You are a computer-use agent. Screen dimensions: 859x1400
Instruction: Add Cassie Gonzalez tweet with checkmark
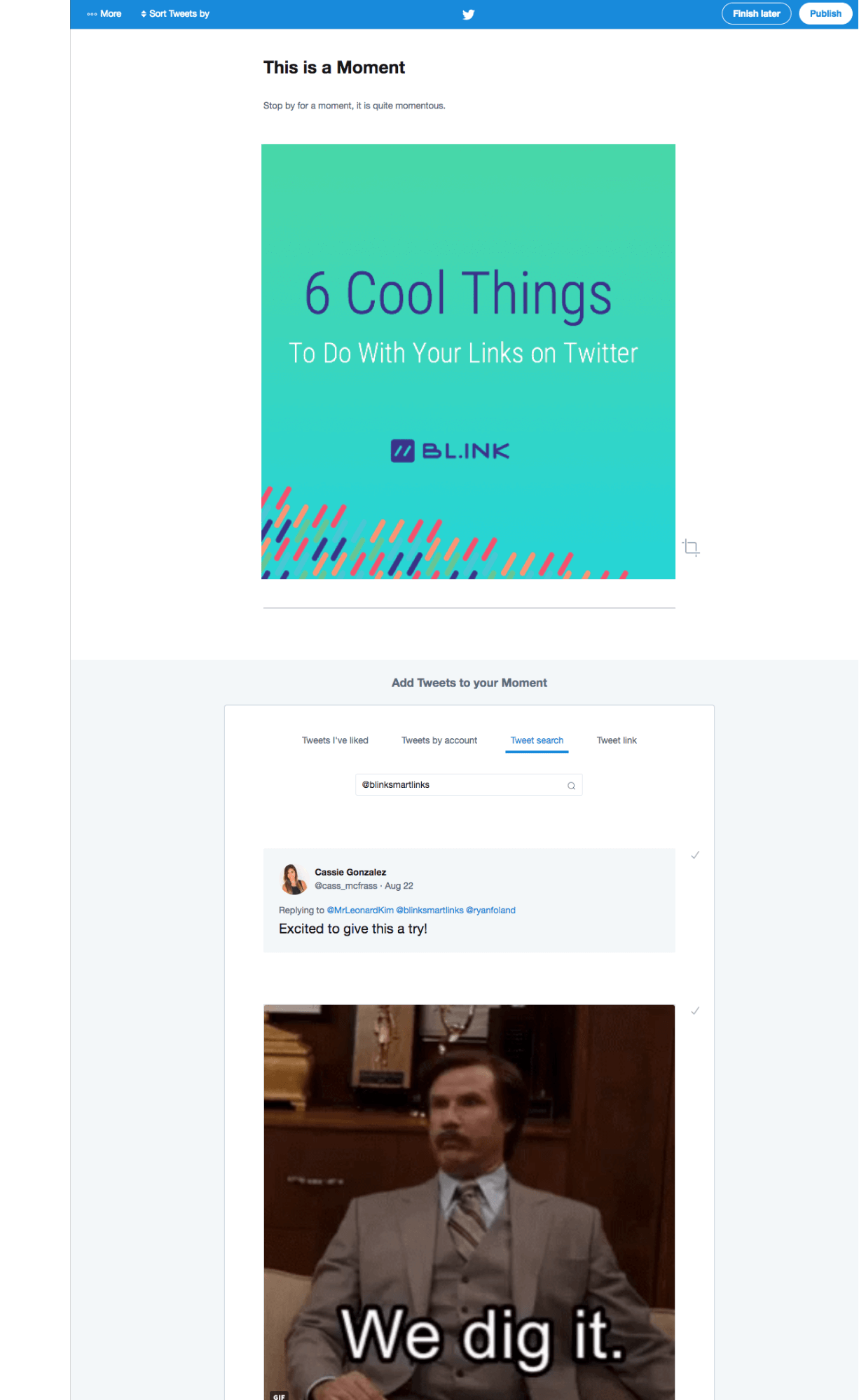(x=695, y=855)
